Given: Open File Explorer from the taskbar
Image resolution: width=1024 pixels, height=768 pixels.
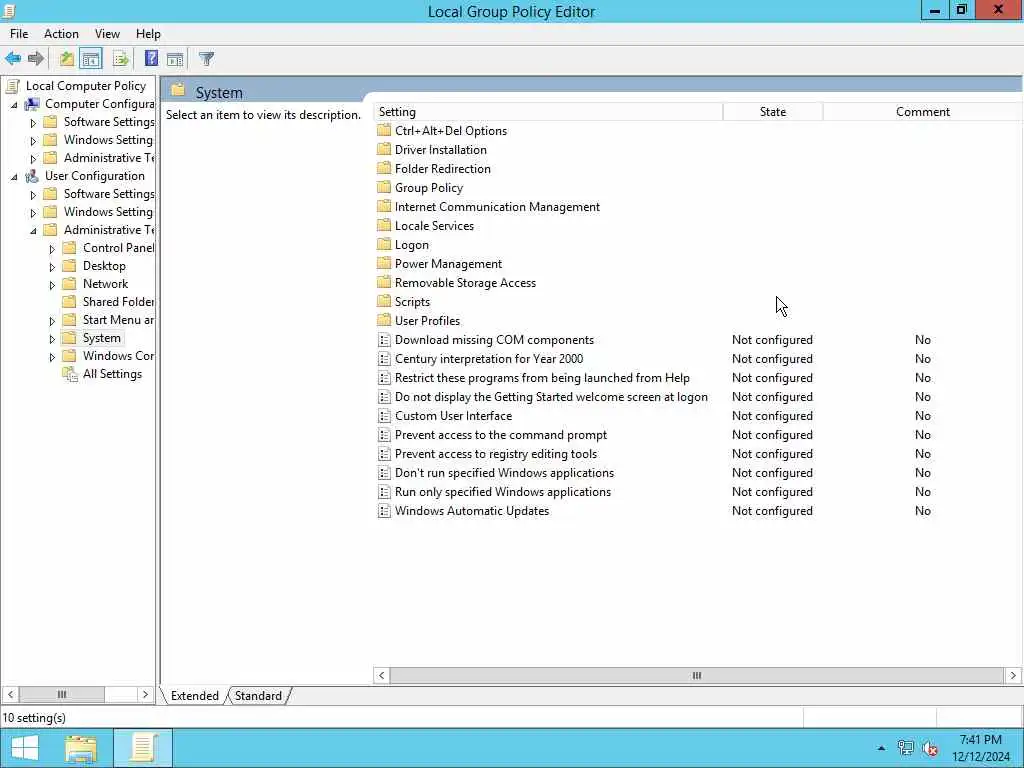Looking at the screenshot, I should click(x=81, y=748).
